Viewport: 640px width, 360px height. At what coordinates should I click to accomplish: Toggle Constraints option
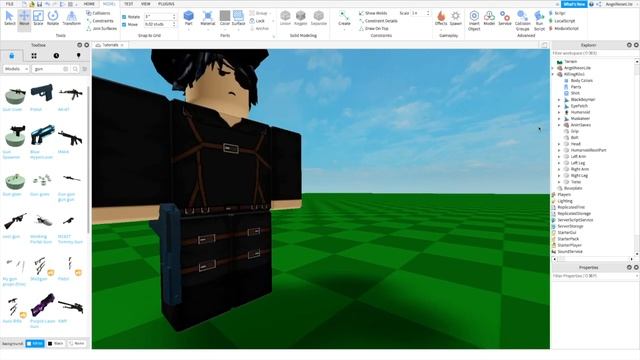[x=100, y=21]
